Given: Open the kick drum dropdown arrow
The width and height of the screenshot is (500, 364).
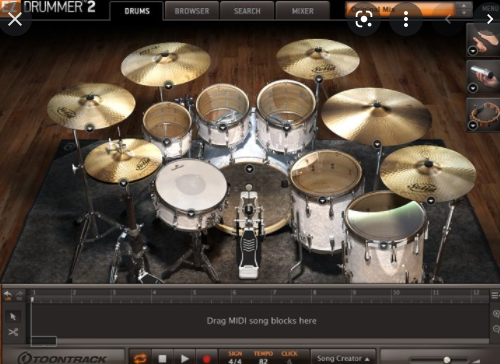Looking at the screenshot, I should (249, 169).
